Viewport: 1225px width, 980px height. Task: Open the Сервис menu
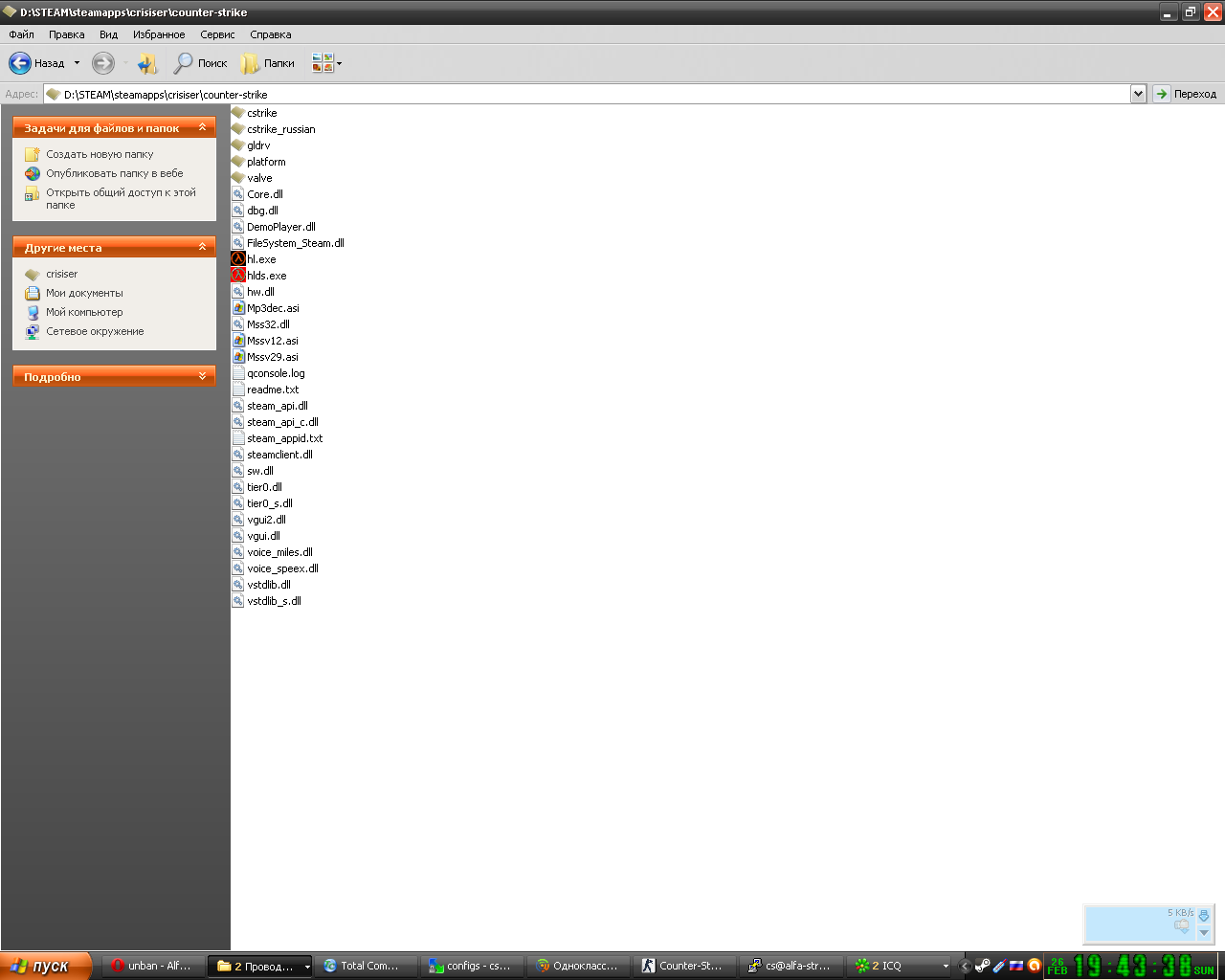[217, 34]
